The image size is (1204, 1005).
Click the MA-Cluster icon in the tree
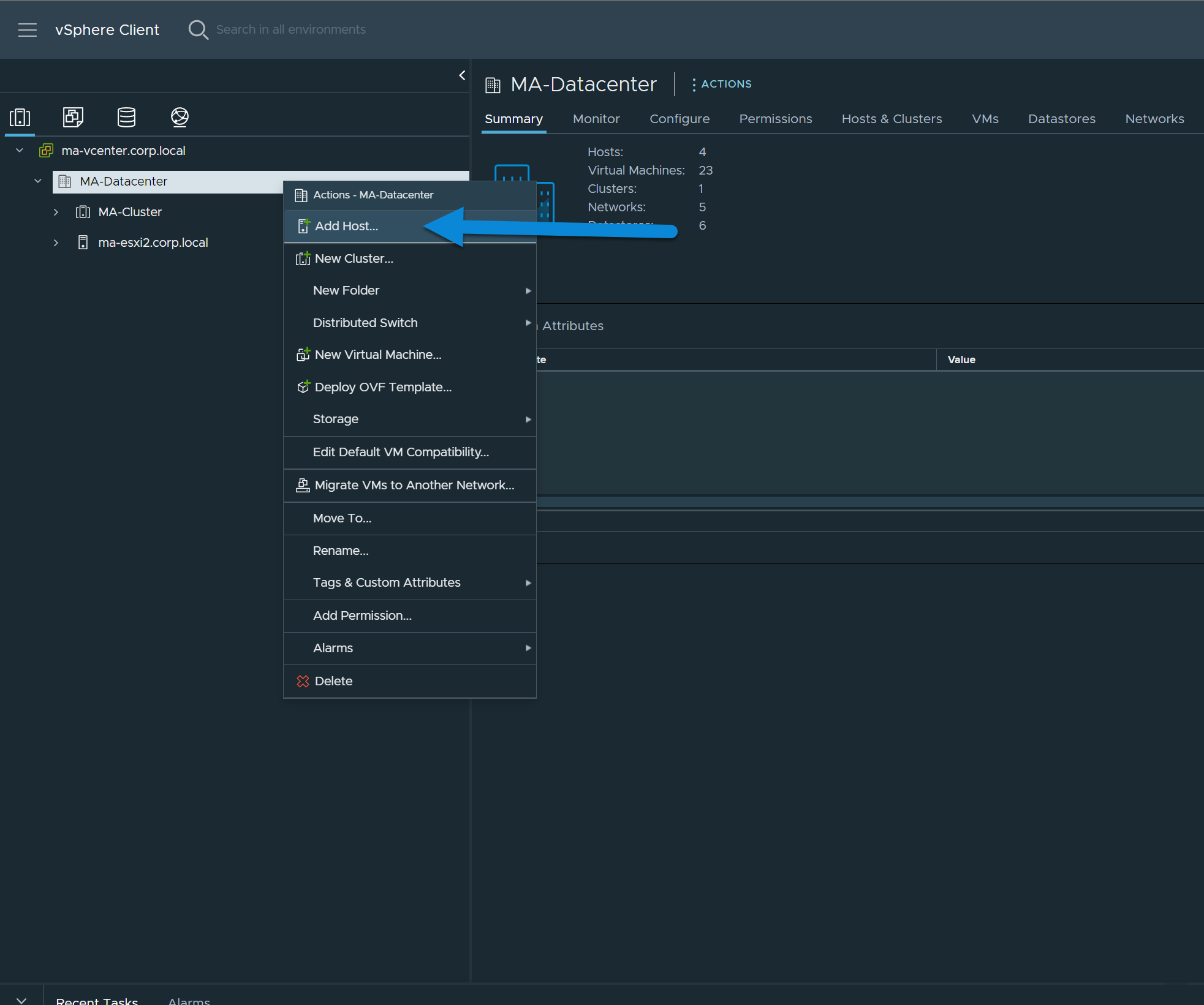pyautogui.click(x=83, y=212)
